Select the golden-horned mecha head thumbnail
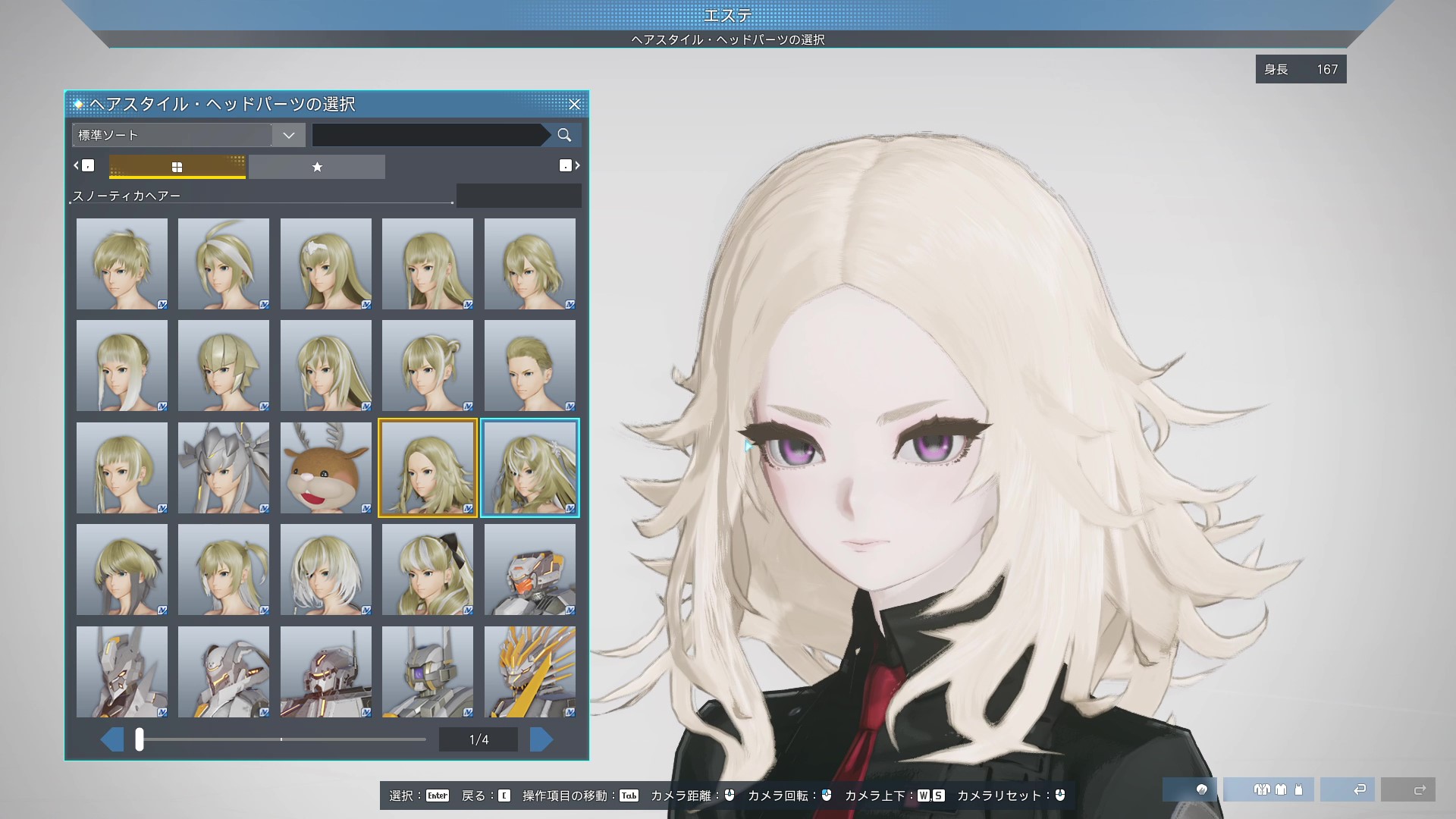1456x819 pixels. 529,672
